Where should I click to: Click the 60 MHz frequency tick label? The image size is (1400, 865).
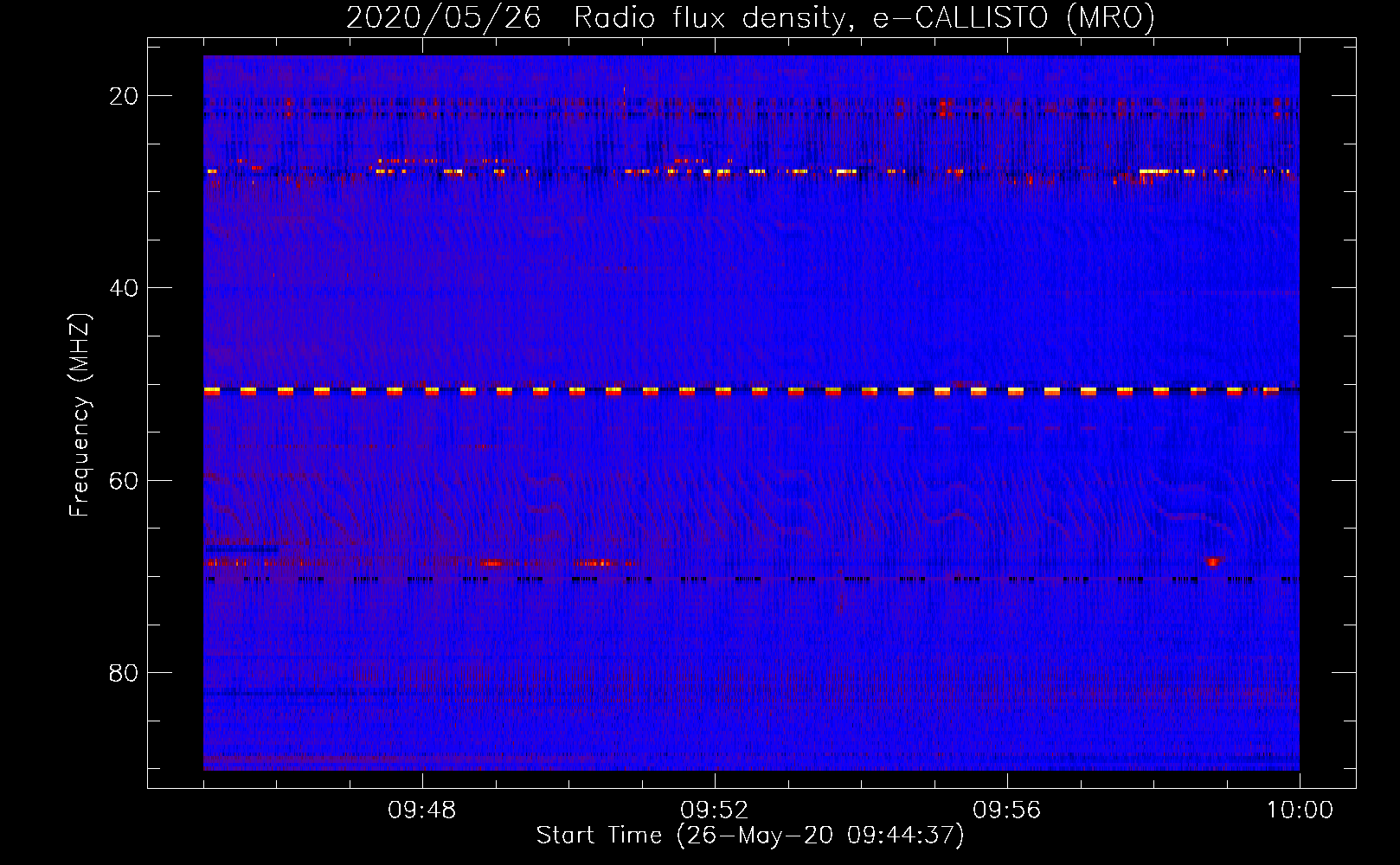124,479
